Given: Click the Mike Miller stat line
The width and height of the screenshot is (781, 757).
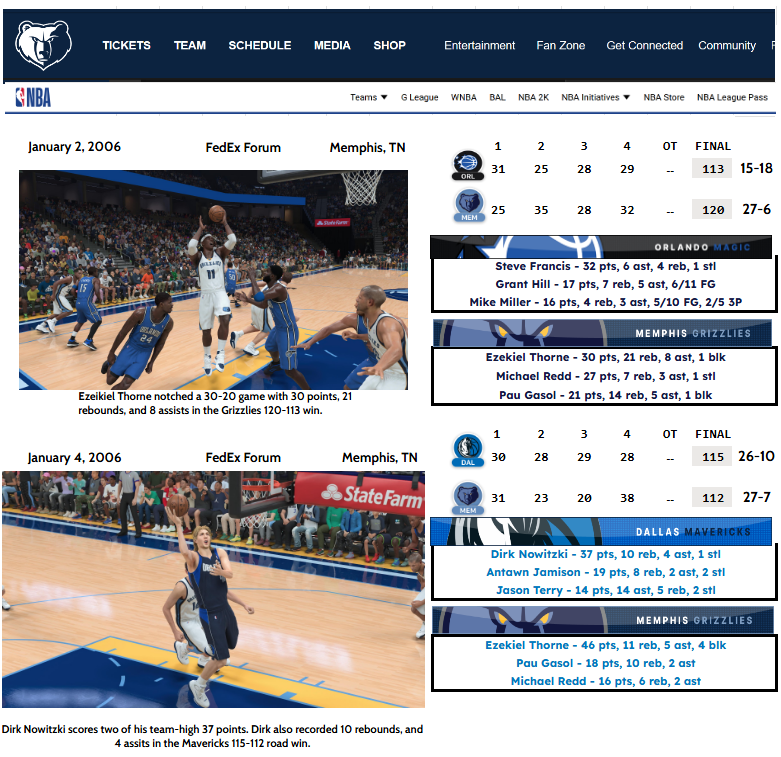Looking at the screenshot, I should (x=605, y=302).
